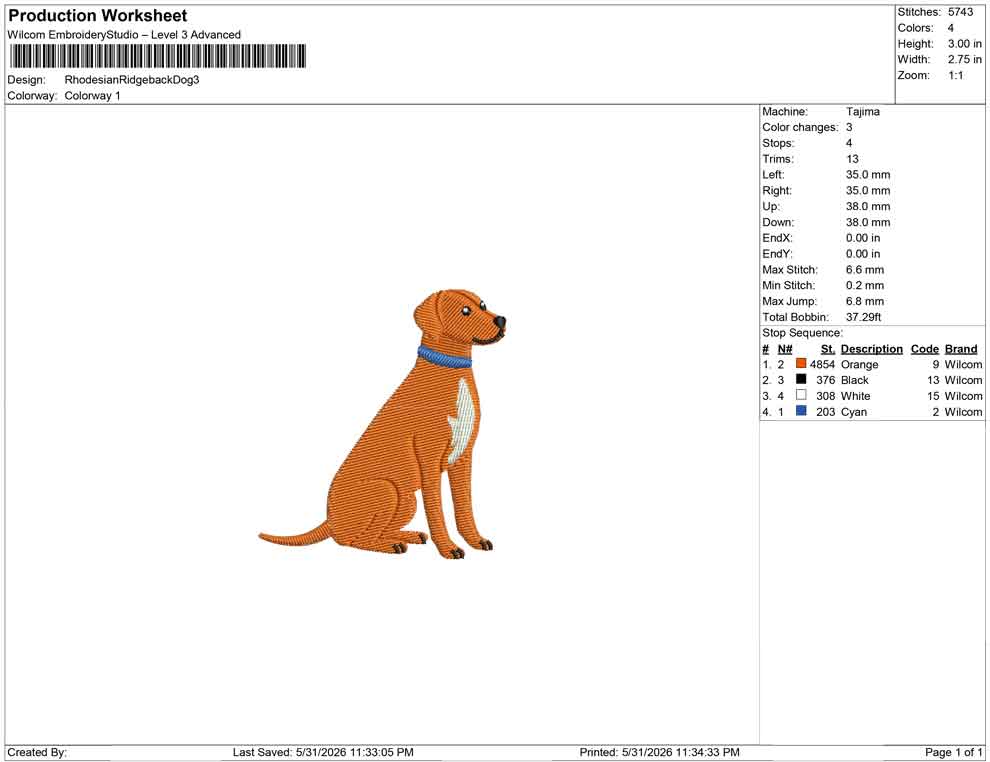Click the Max Stitch value 6.6 mm
990x762 pixels.
[865, 270]
